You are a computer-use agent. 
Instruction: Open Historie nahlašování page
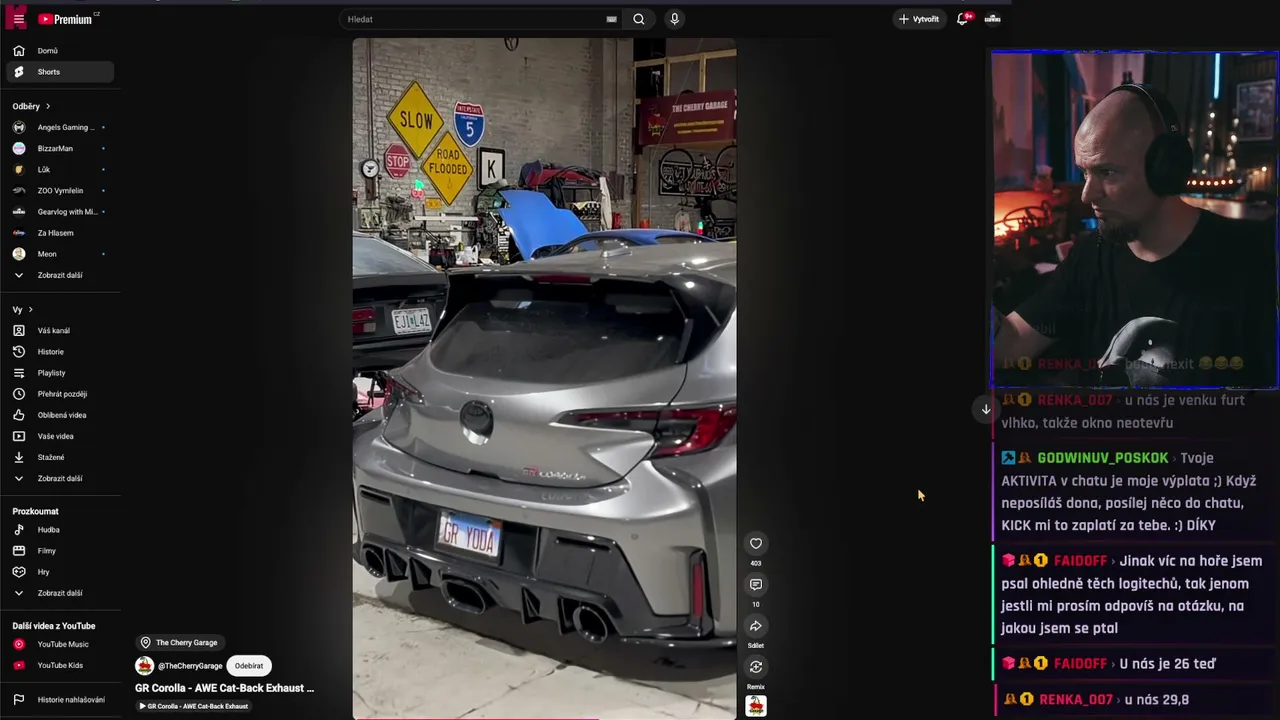(x=60, y=699)
